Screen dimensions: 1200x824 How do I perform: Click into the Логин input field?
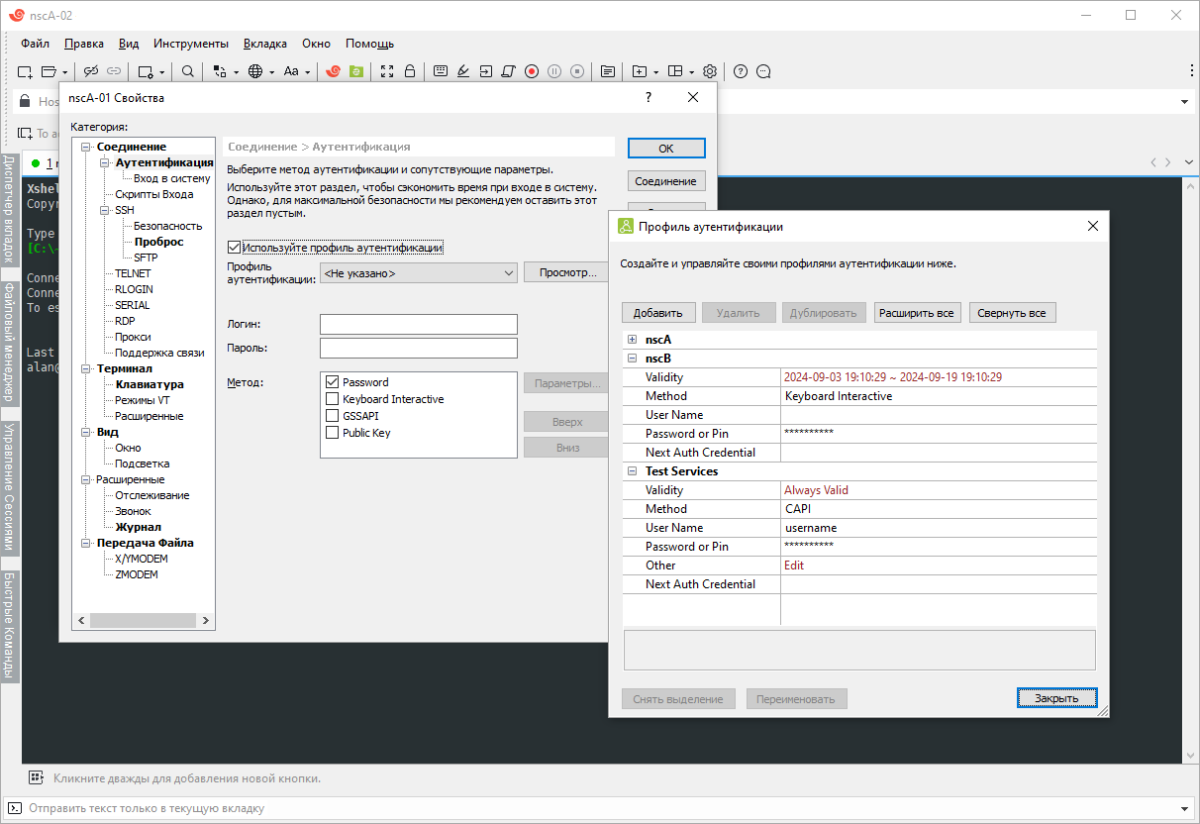pyautogui.click(x=418, y=325)
